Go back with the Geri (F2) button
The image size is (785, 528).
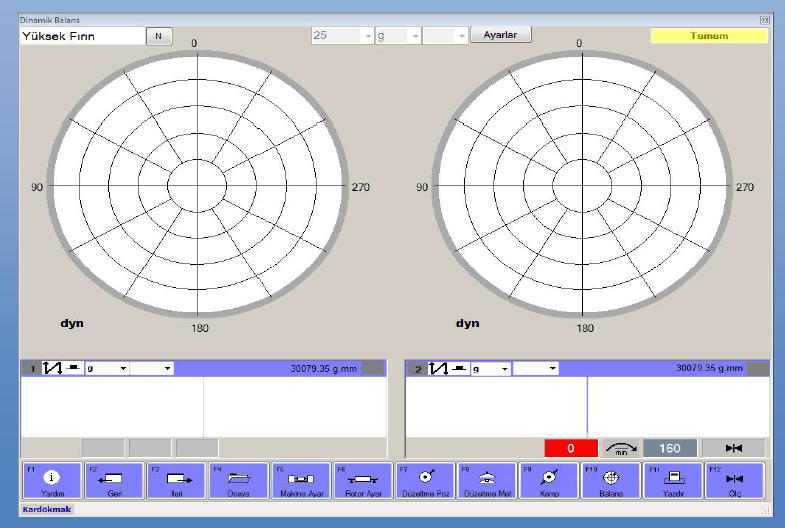click(x=113, y=479)
